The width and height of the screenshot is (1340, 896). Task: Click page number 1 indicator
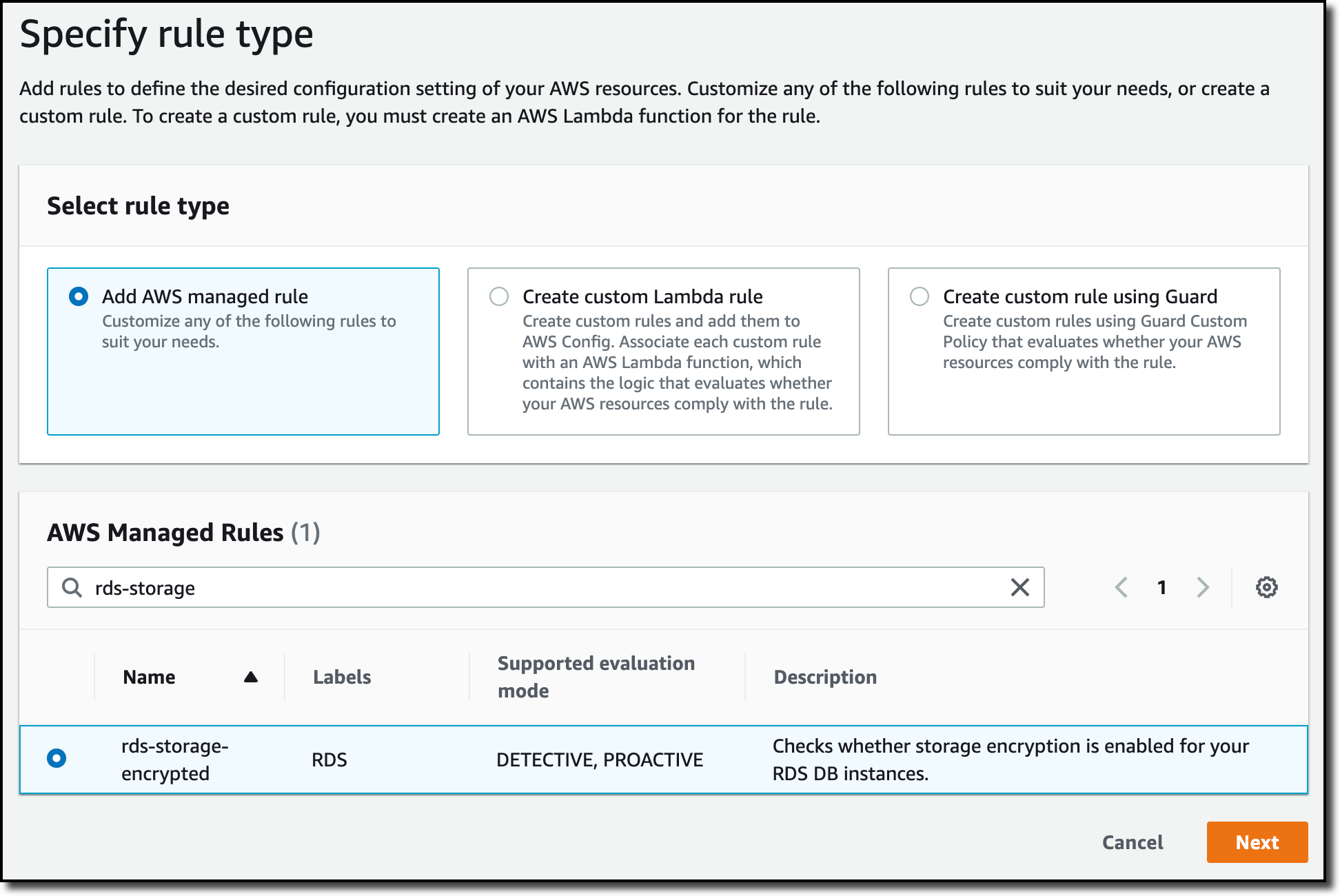(x=1162, y=587)
